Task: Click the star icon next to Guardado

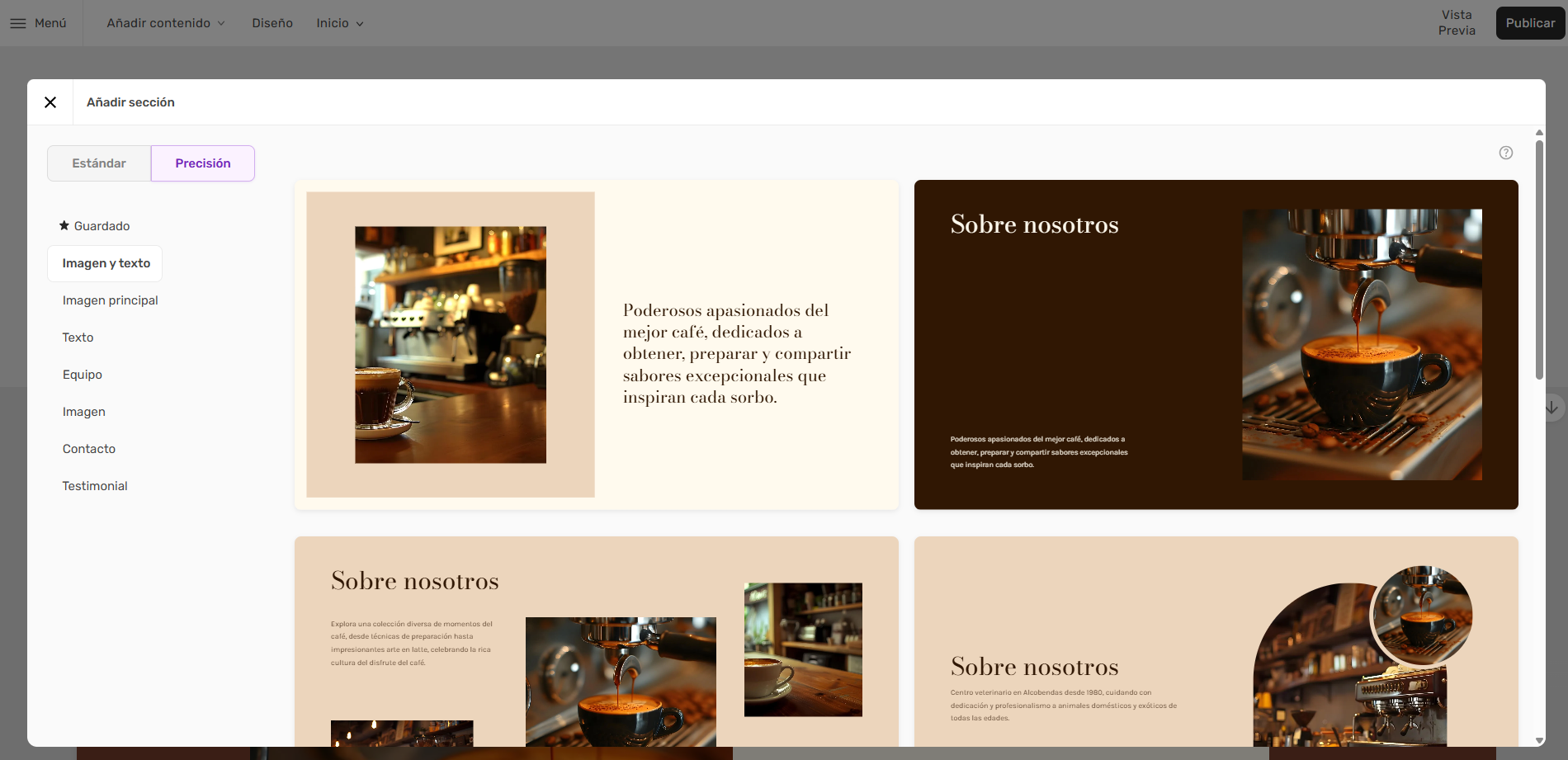Action: tap(64, 225)
